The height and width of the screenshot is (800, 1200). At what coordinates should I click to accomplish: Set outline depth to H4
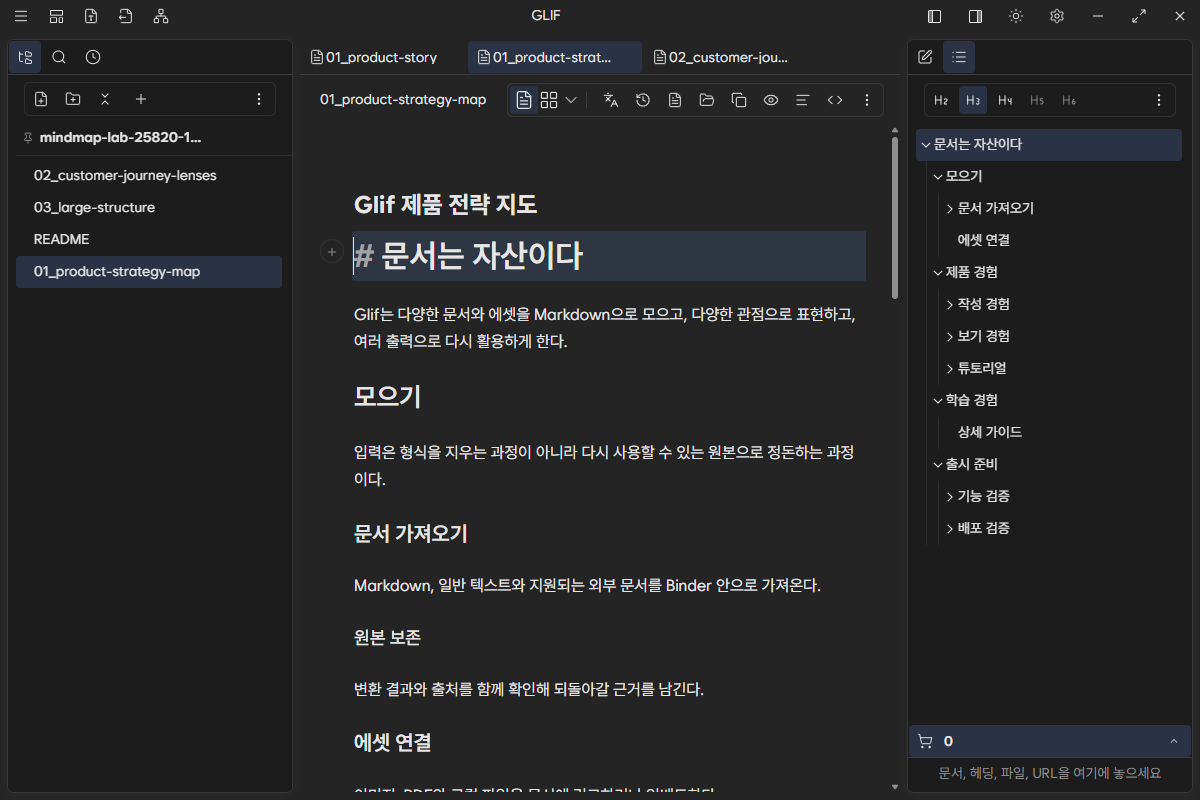point(1005,100)
